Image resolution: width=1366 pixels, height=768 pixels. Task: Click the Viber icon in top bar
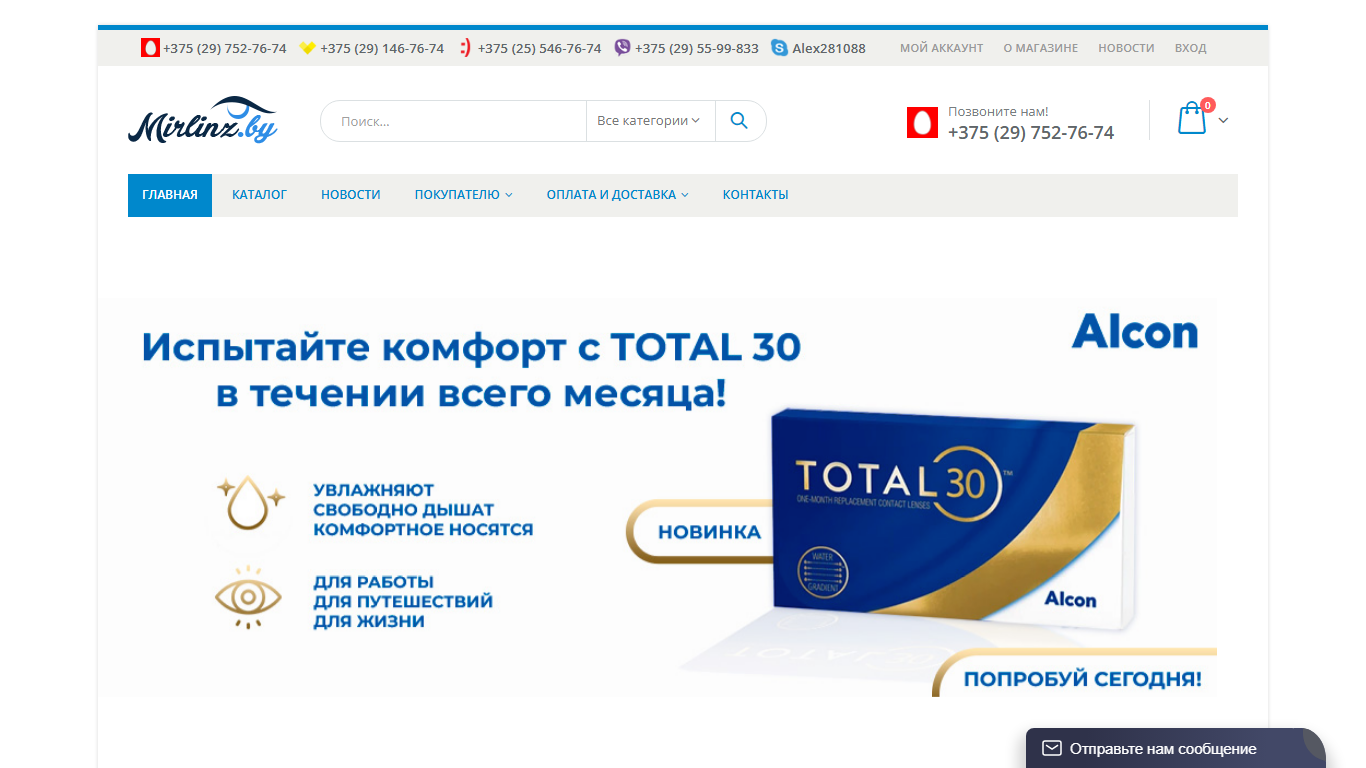622,47
